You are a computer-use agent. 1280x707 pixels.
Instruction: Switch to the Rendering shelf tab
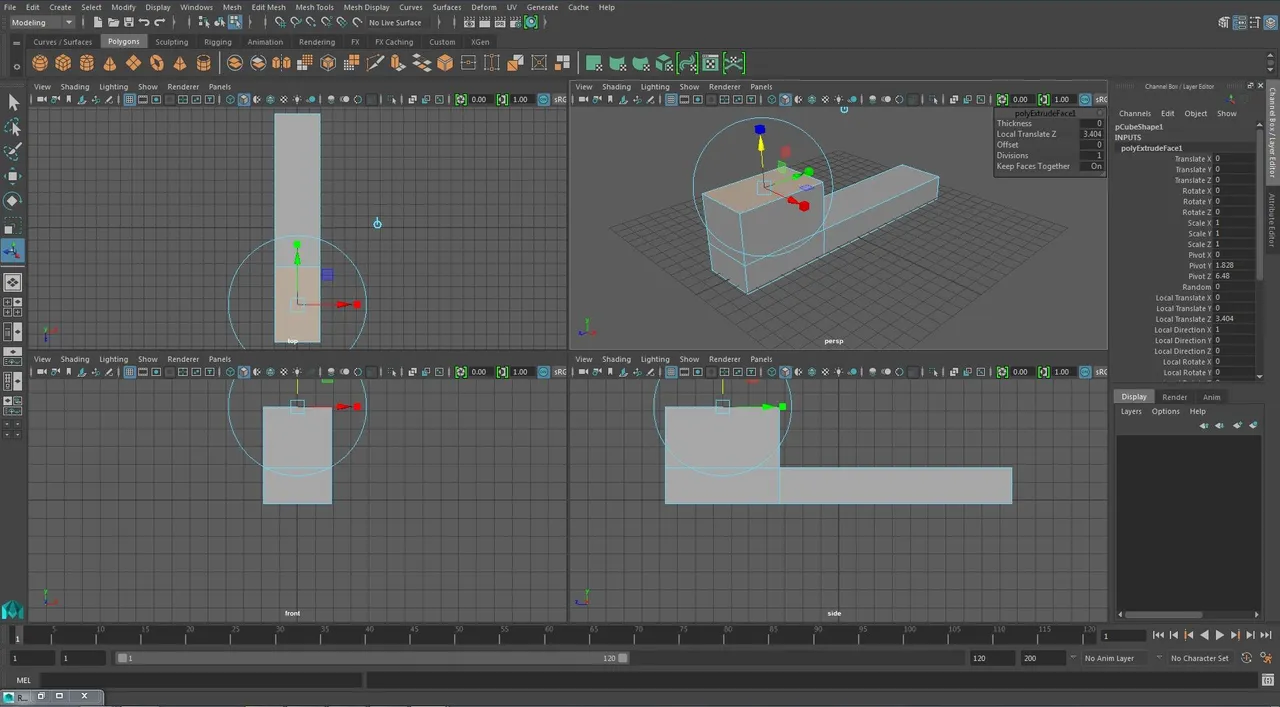pos(317,42)
